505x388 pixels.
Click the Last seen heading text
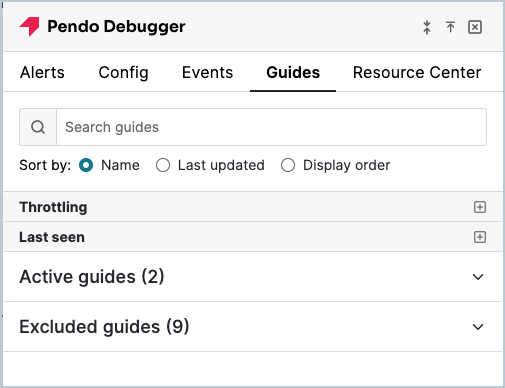52,237
